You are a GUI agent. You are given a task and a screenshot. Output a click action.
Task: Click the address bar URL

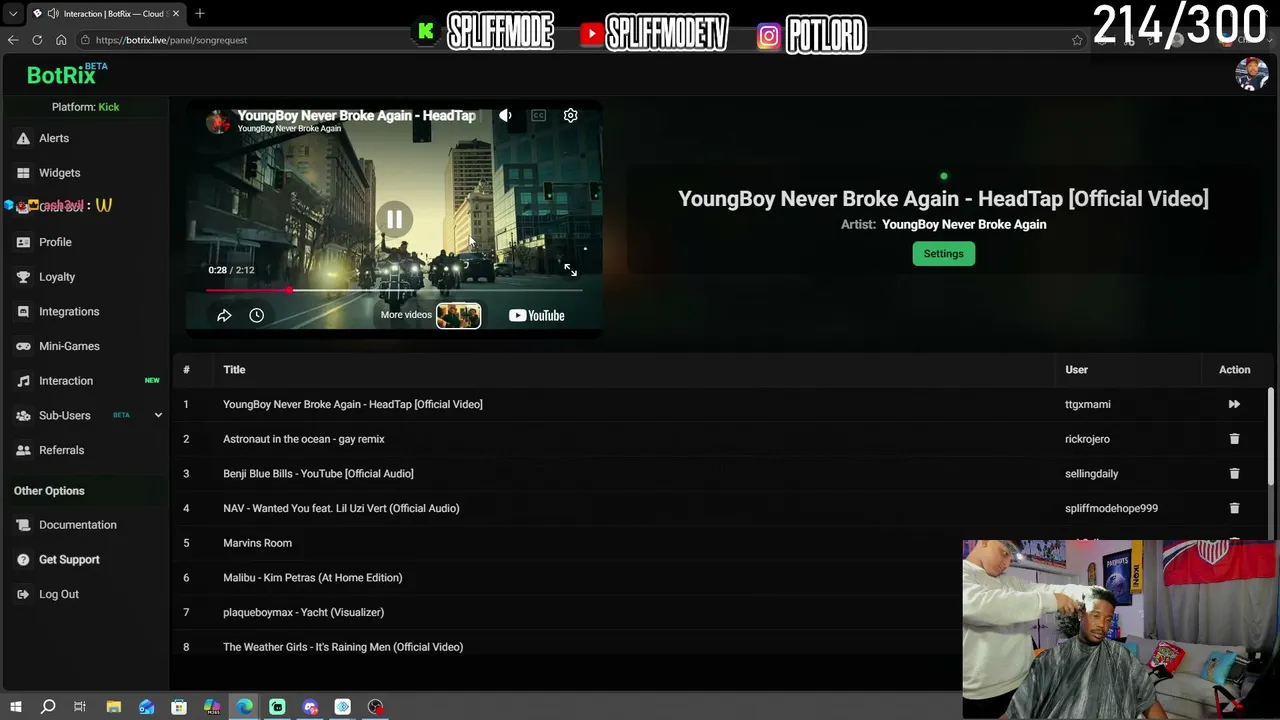(x=171, y=40)
